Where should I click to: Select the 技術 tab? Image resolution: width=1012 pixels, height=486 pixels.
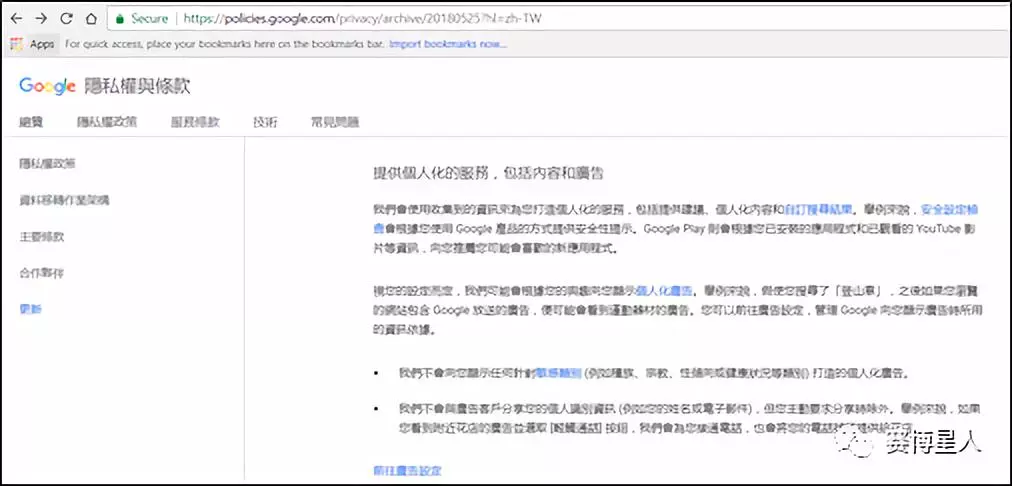tap(265, 122)
